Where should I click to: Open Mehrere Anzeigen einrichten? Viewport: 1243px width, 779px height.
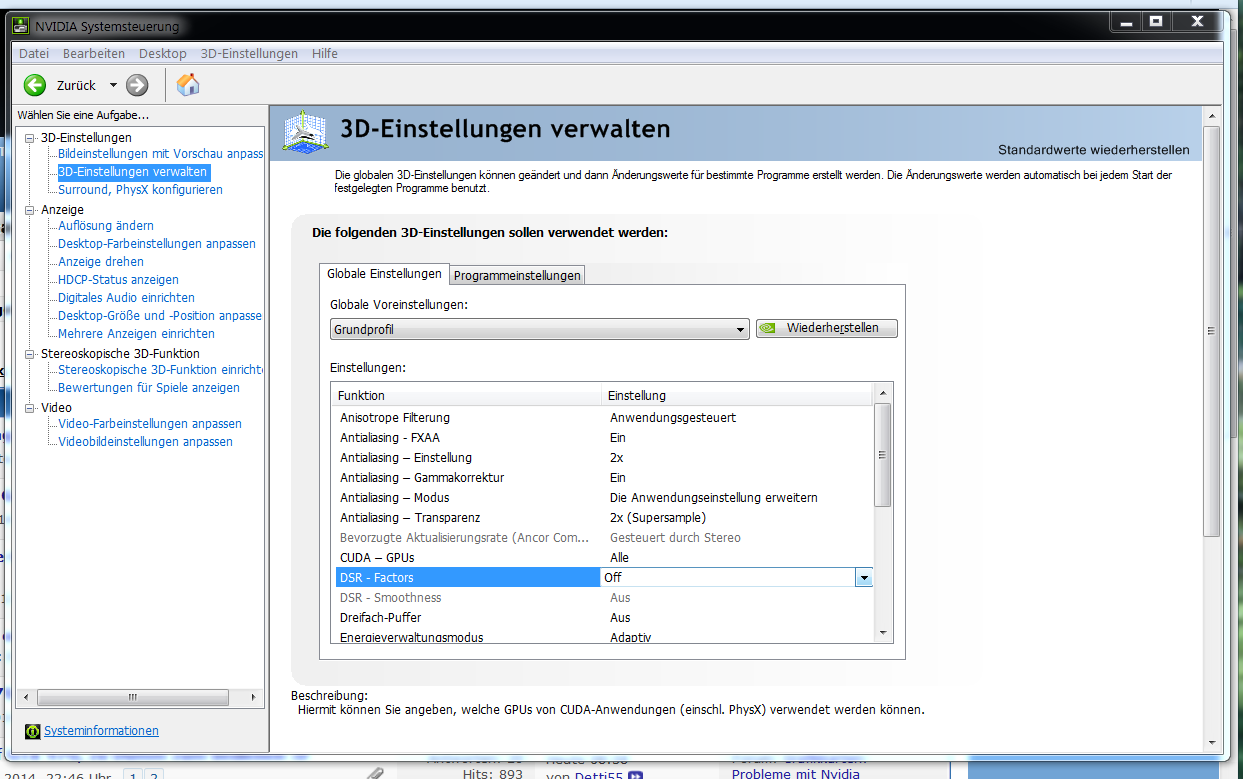(x=136, y=334)
